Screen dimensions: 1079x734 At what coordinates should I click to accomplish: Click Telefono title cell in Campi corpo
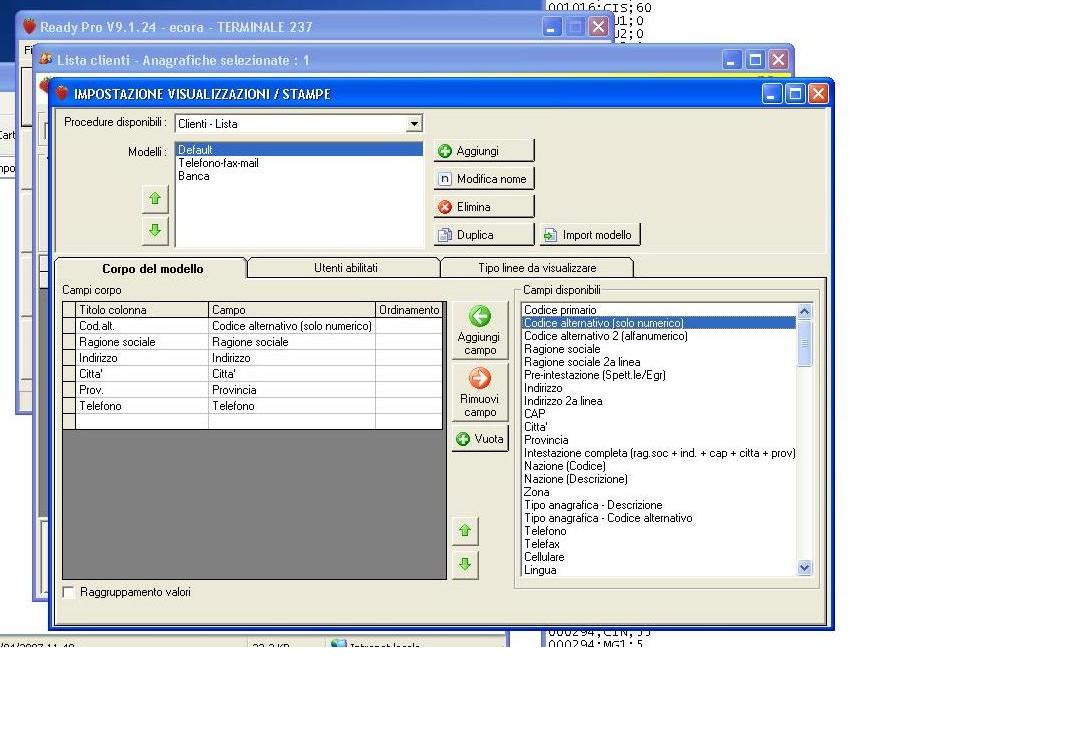pos(142,406)
